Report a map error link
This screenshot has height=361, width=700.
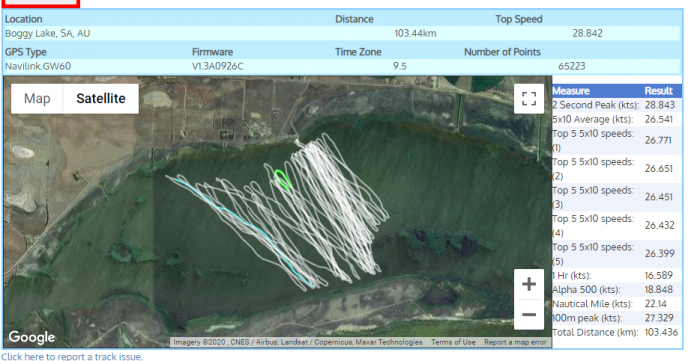[x=515, y=342]
